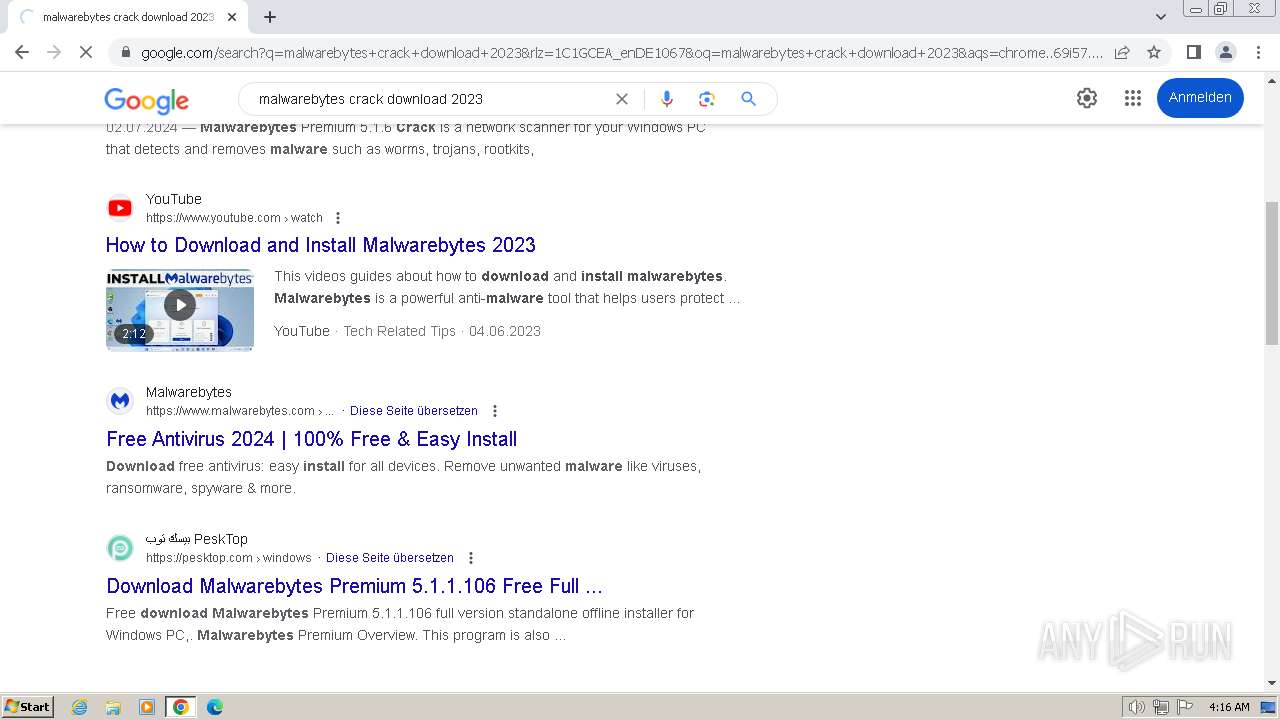Click the pesktop.com windows URL text
Viewport: 1280px width, 720px height.
pyautogui.click(x=228, y=558)
